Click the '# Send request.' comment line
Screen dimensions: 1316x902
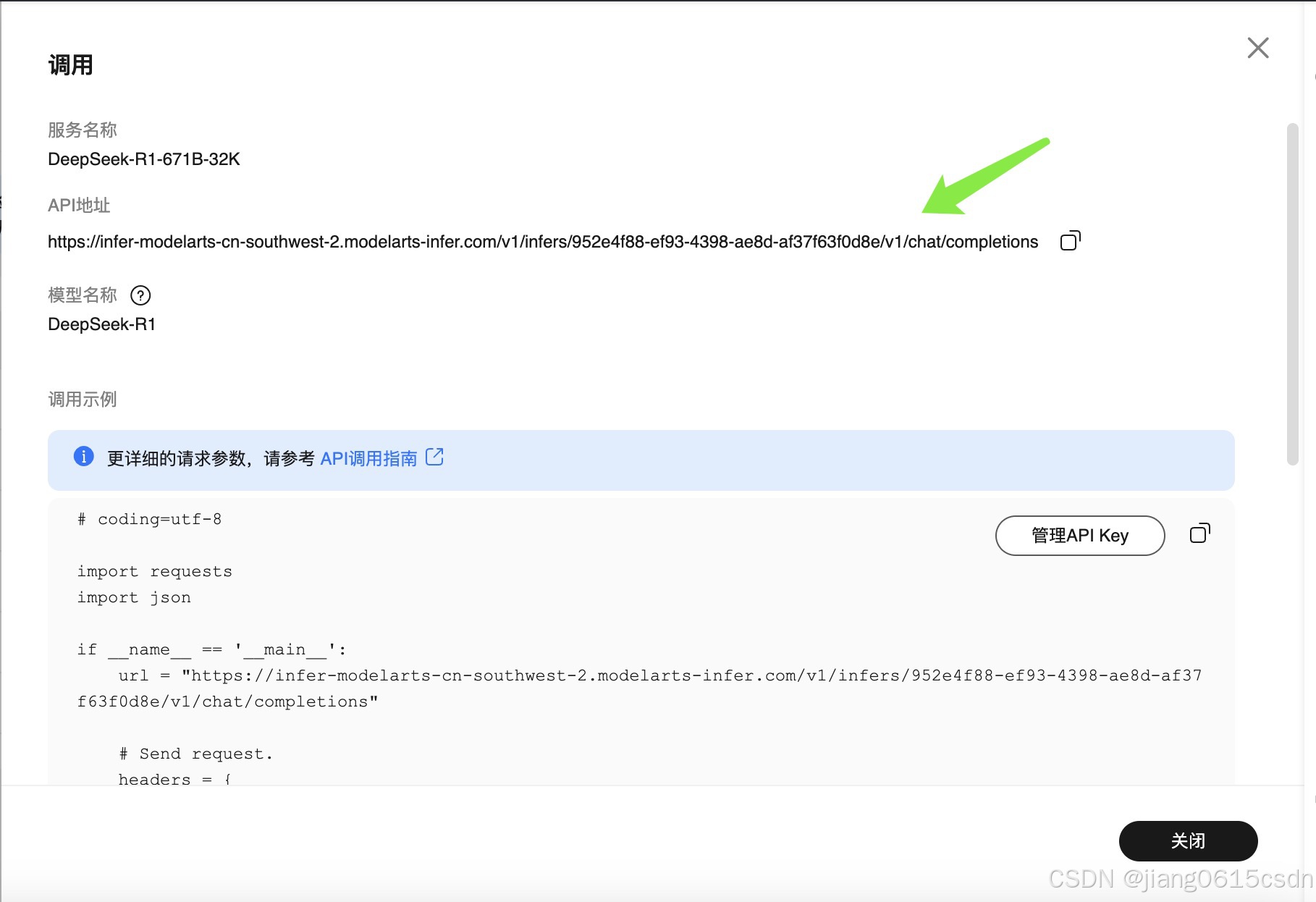pos(196,754)
